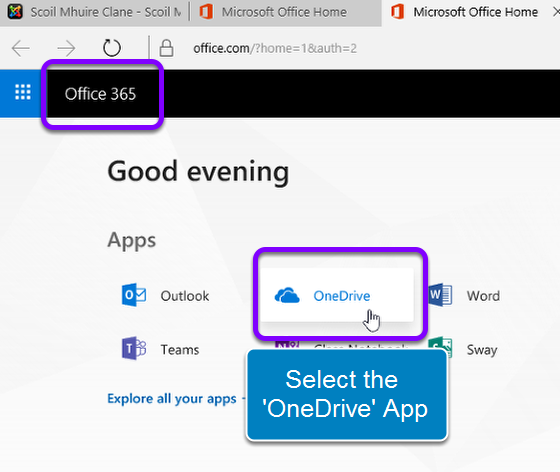Open the Teams app icon
The image size is (560, 472).
pos(134,348)
